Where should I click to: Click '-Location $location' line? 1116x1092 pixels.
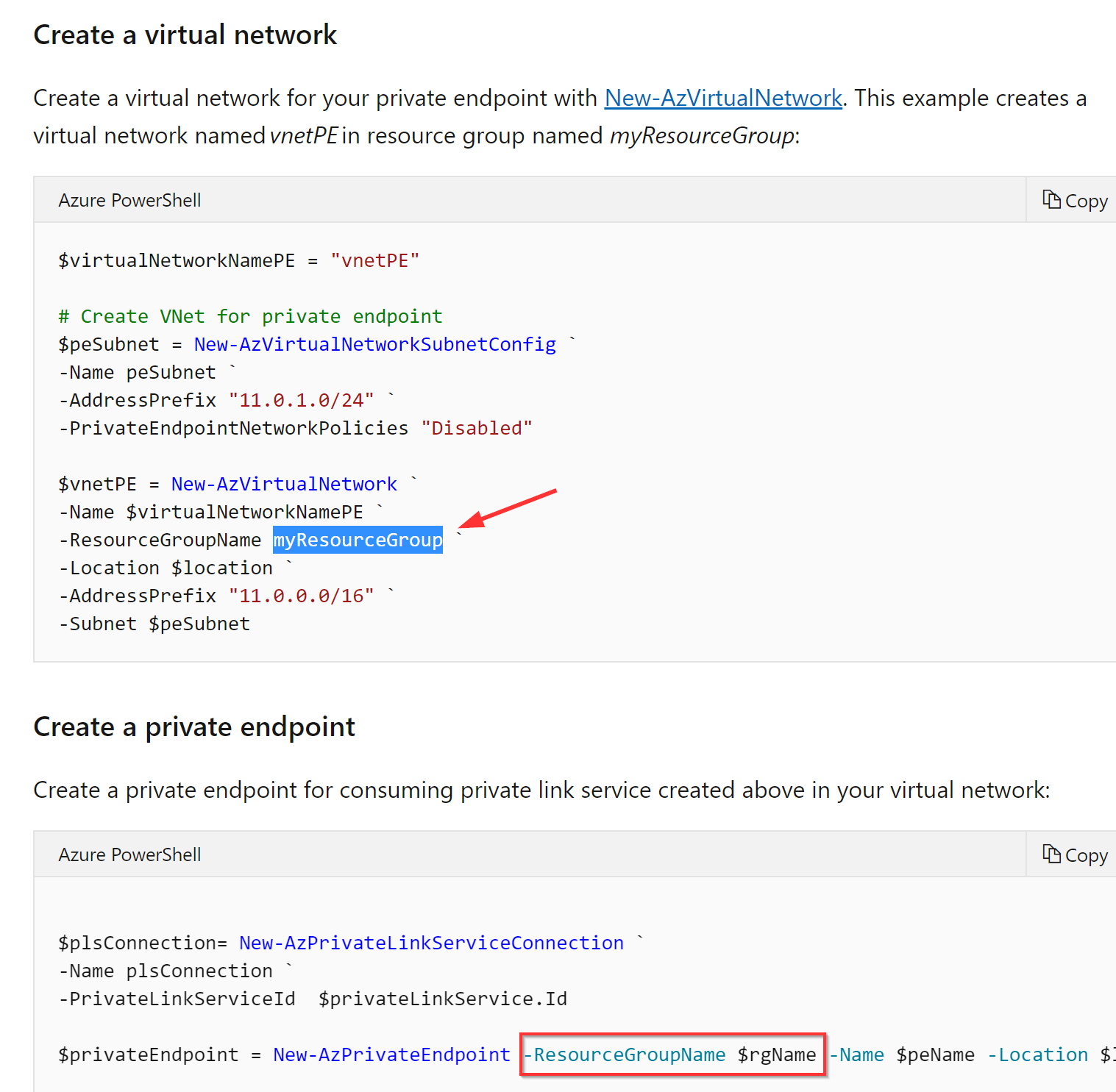(x=166, y=568)
